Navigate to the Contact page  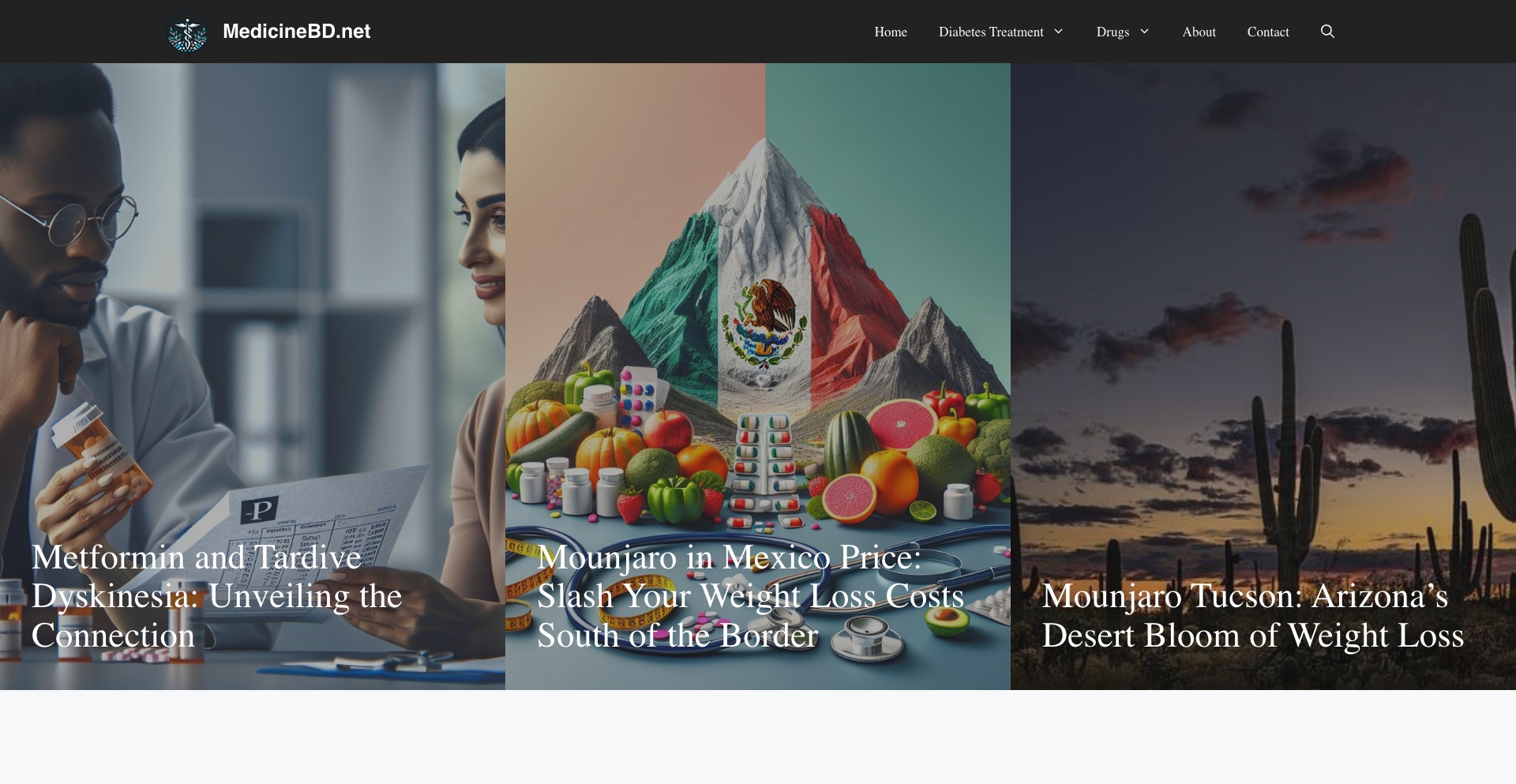coord(1267,32)
